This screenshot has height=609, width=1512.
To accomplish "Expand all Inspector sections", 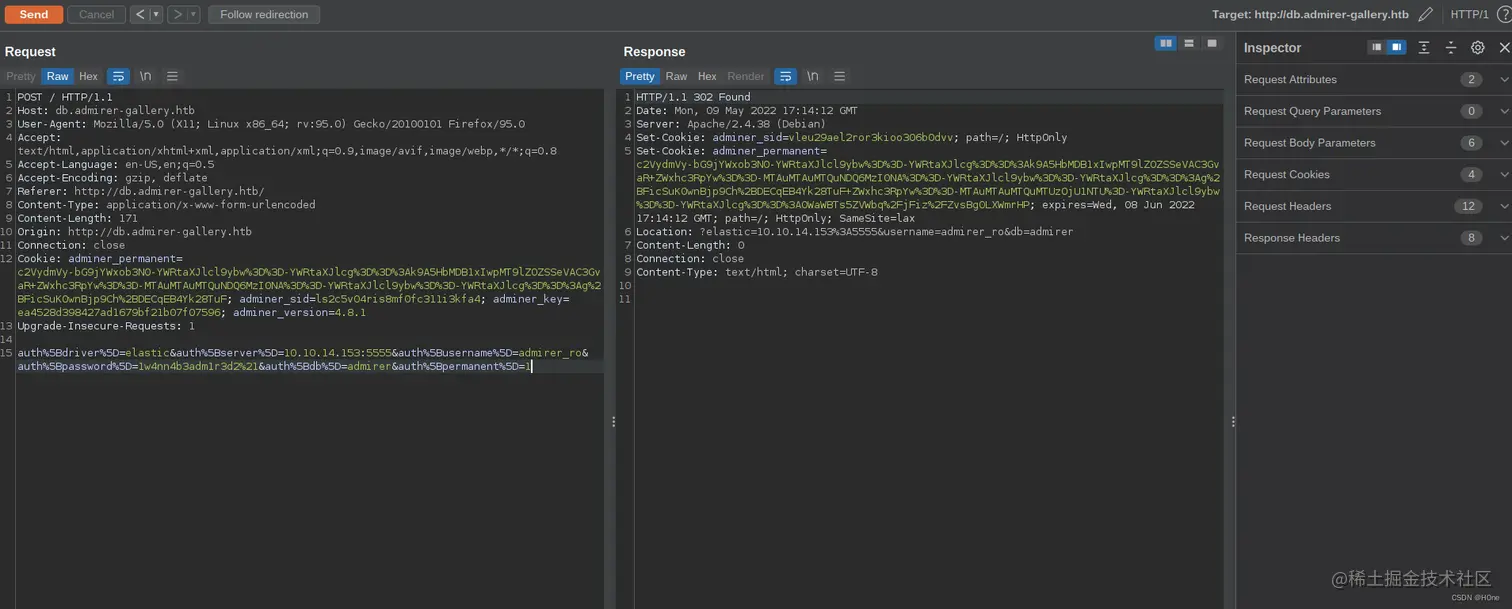I will tap(1424, 47).
